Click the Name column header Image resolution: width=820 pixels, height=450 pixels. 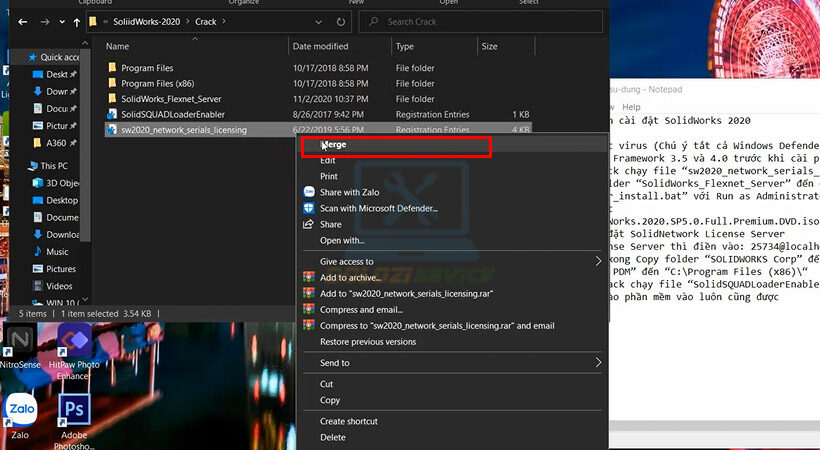click(x=118, y=46)
